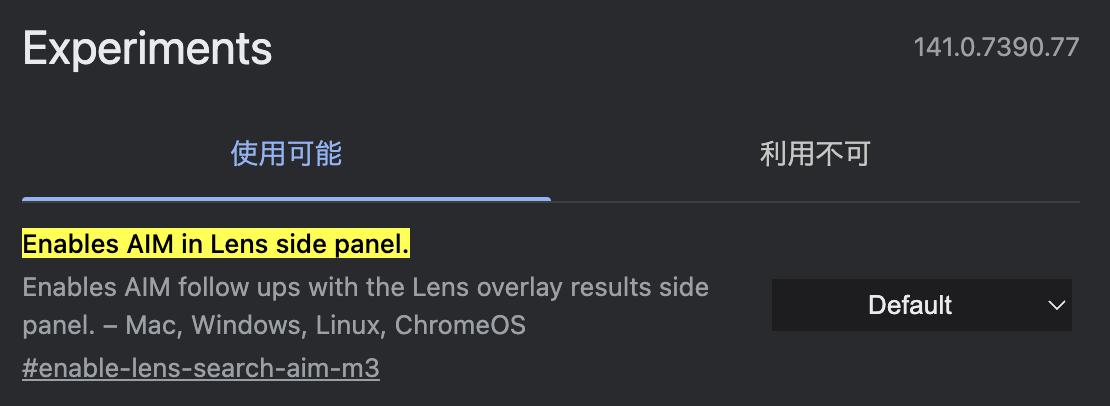Open the #enable-lens-search-aim-m3 anchor link
The height and width of the screenshot is (406, 1110).
(201, 368)
